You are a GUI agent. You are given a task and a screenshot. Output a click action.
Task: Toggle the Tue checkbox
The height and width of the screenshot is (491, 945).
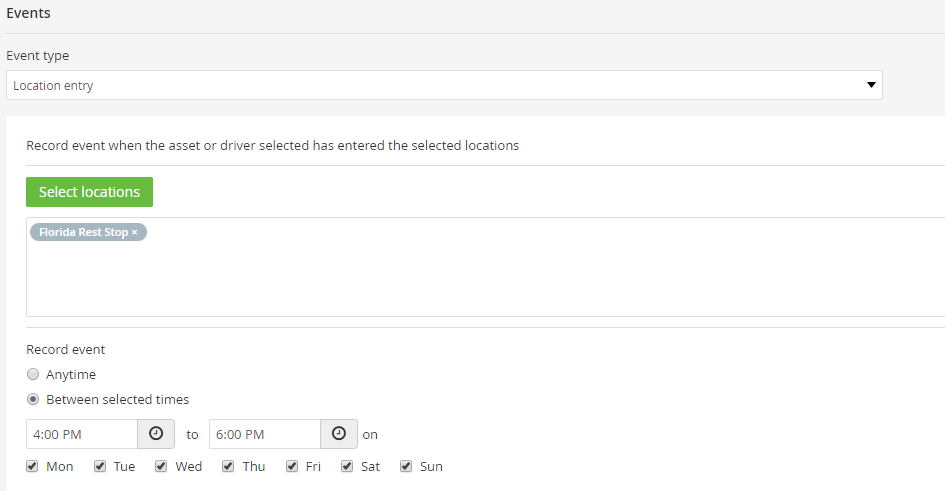click(x=100, y=466)
